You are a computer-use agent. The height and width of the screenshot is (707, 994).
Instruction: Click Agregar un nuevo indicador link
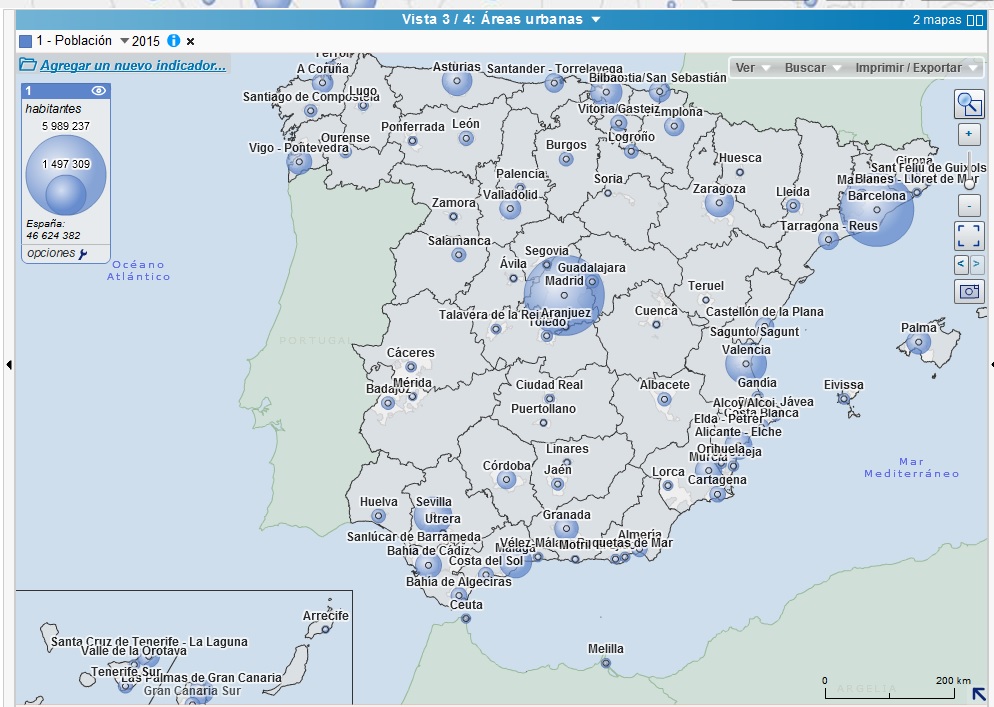[x=133, y=65]
